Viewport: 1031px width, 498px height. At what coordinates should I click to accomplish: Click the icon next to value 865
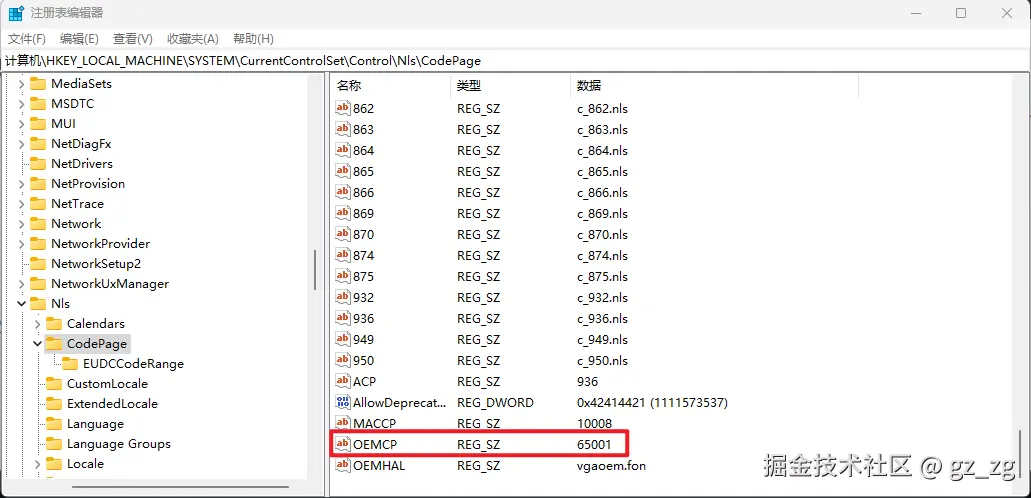pos(343,172)
